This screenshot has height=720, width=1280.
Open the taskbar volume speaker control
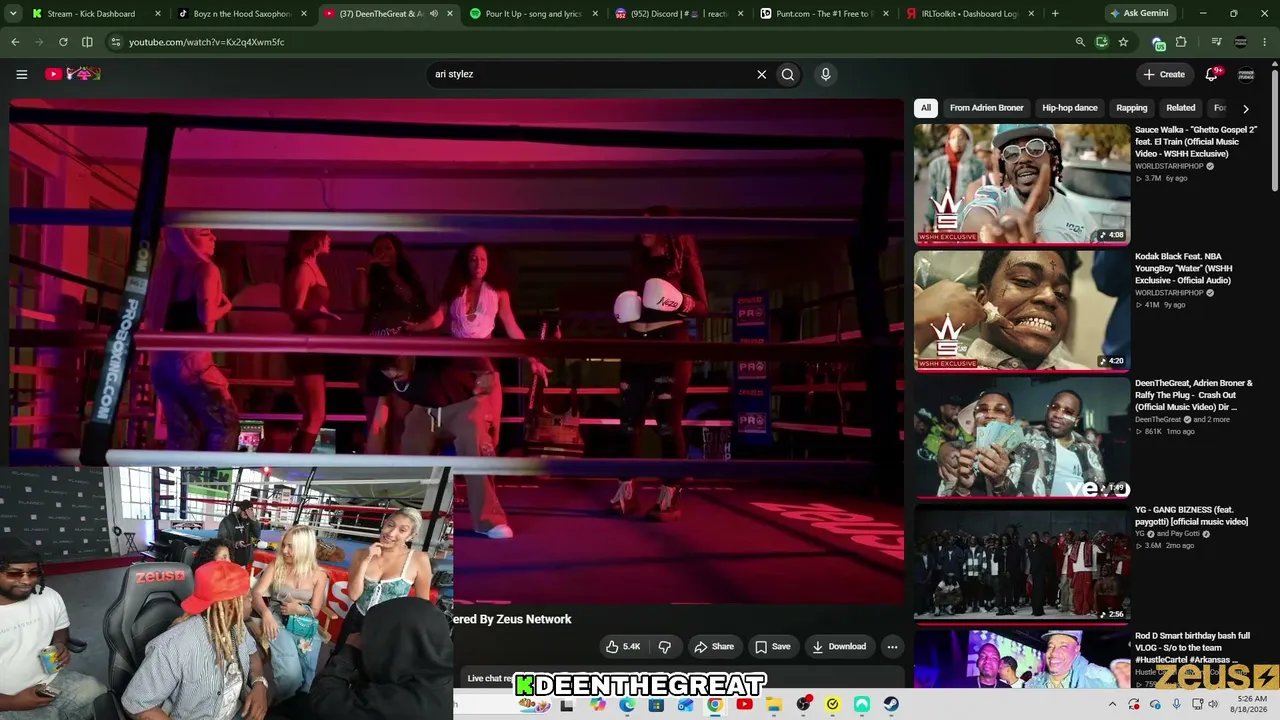click(1213, 705)
